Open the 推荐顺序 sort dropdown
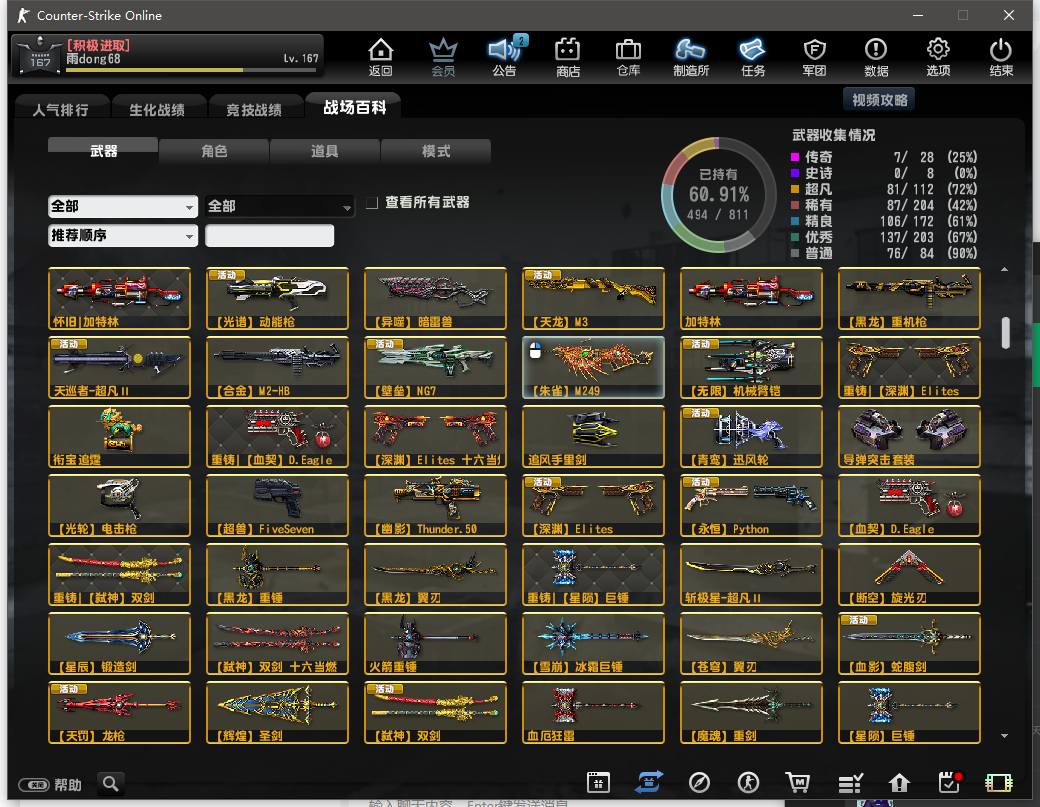 tap(123, 235)
